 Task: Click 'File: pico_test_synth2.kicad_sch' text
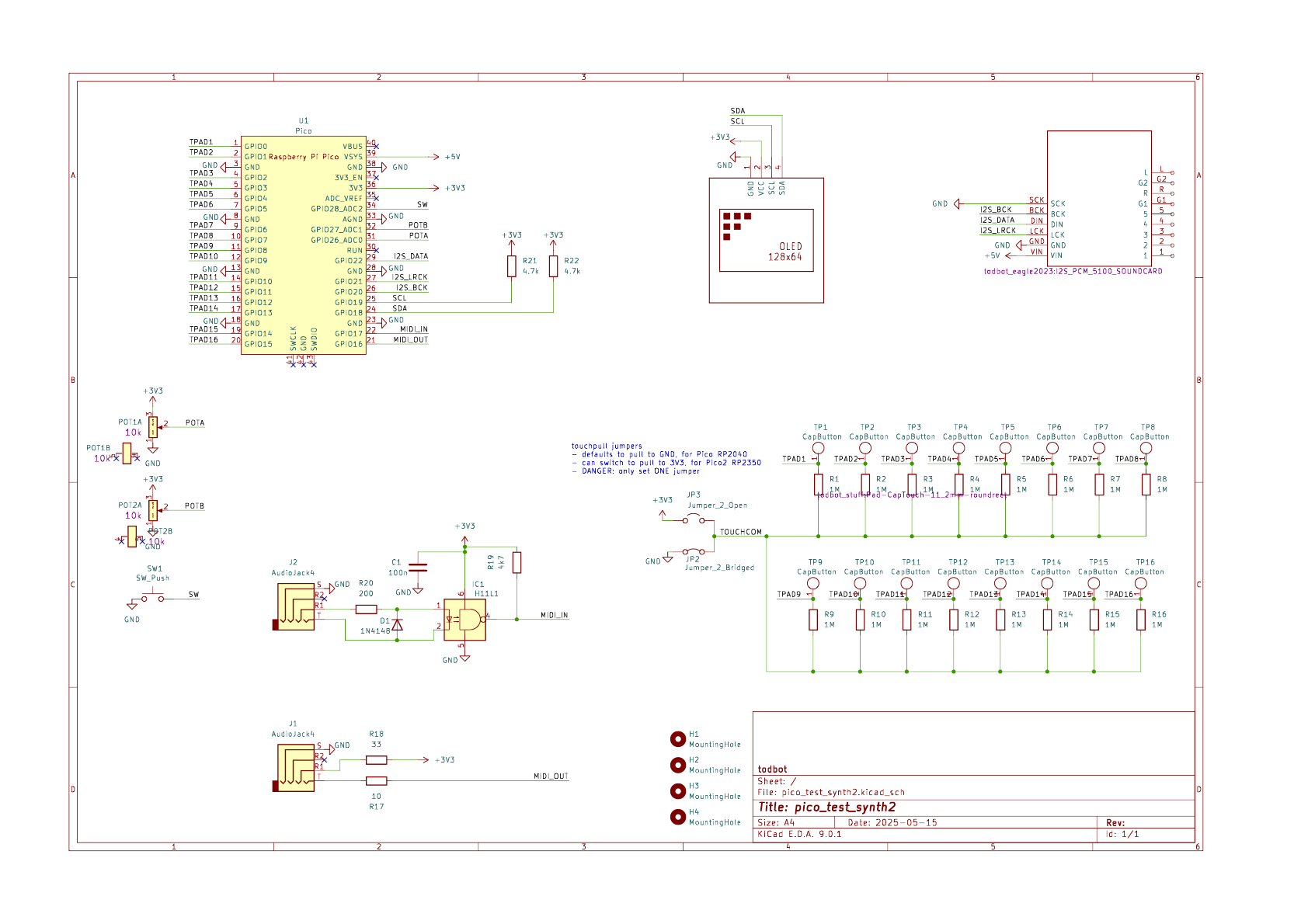(831, 793)
